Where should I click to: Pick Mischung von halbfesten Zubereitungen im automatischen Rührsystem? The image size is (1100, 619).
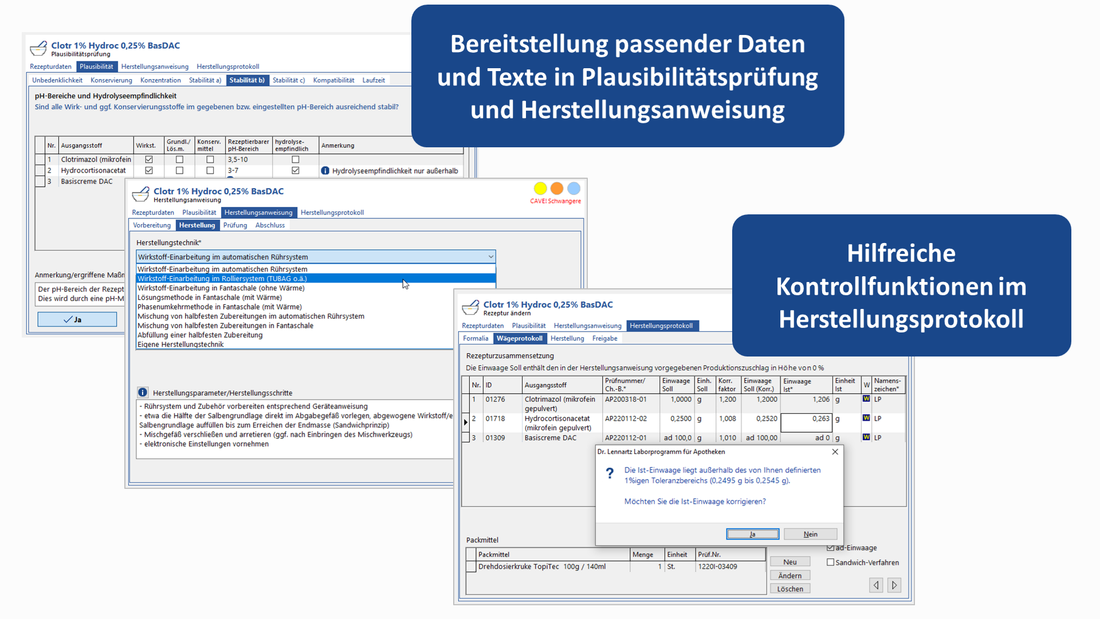point(316,317)
